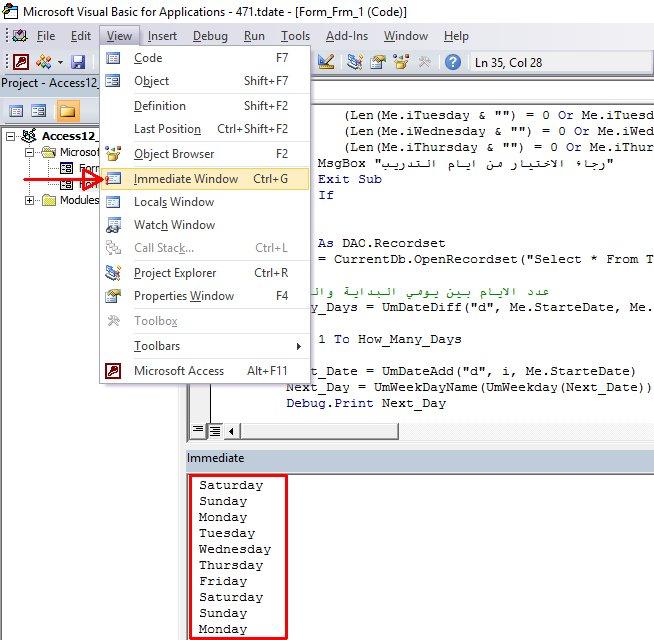The width and height of the screenshot is (654, 640).
Task: Choose Definition in the View menu
Action: tap(205, 106)
